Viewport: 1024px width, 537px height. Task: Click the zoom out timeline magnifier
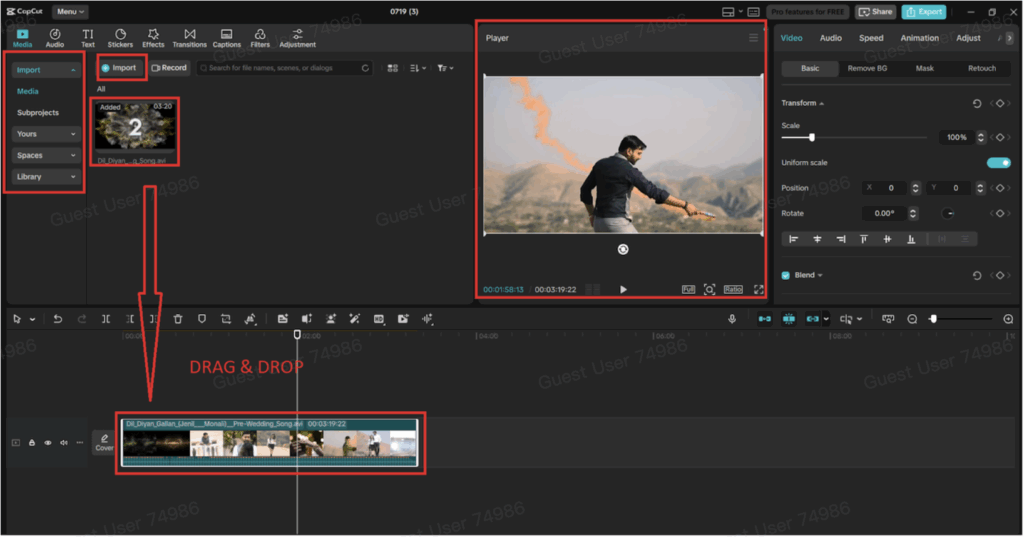(x=912, y=319)
